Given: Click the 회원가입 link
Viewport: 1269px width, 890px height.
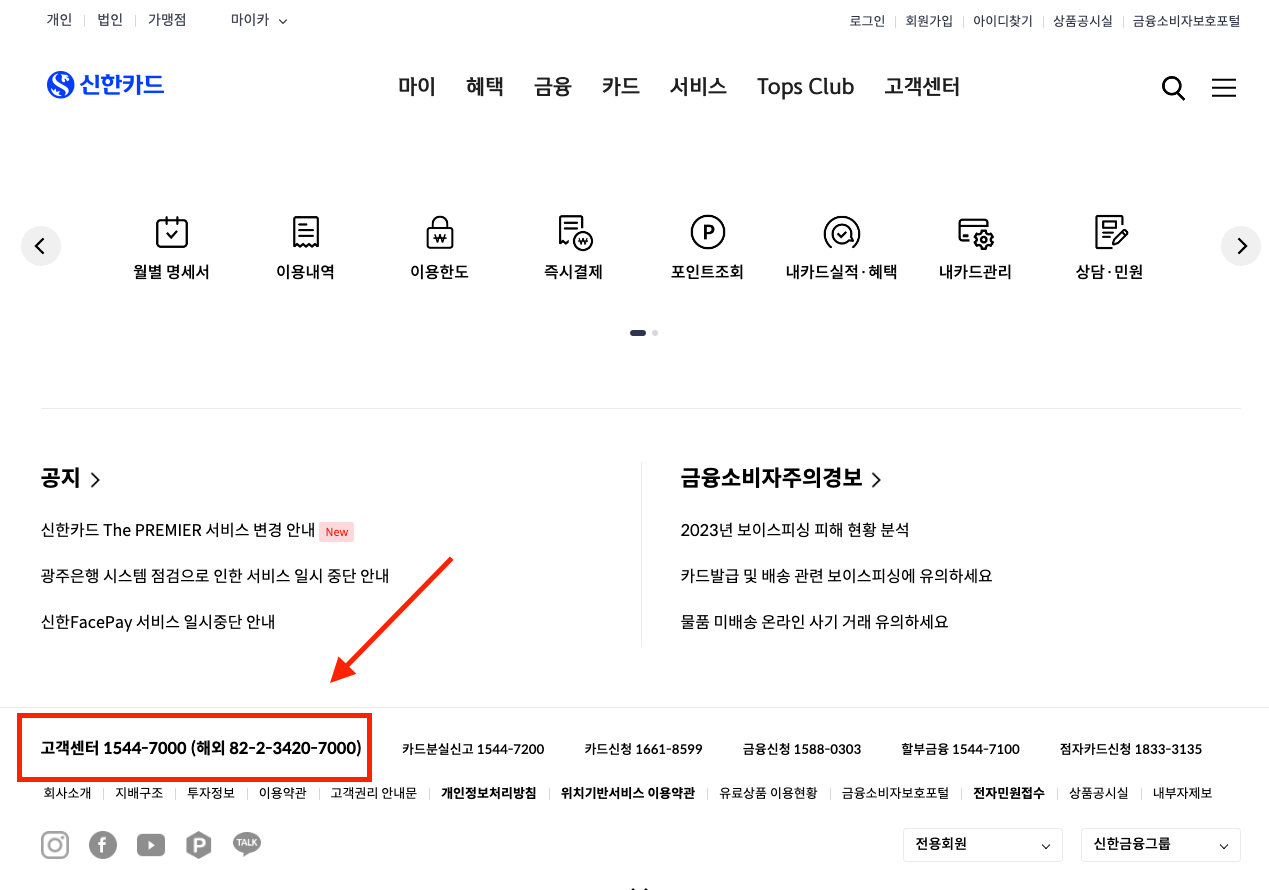Looking at the screenshot, I should click(929, 21).
